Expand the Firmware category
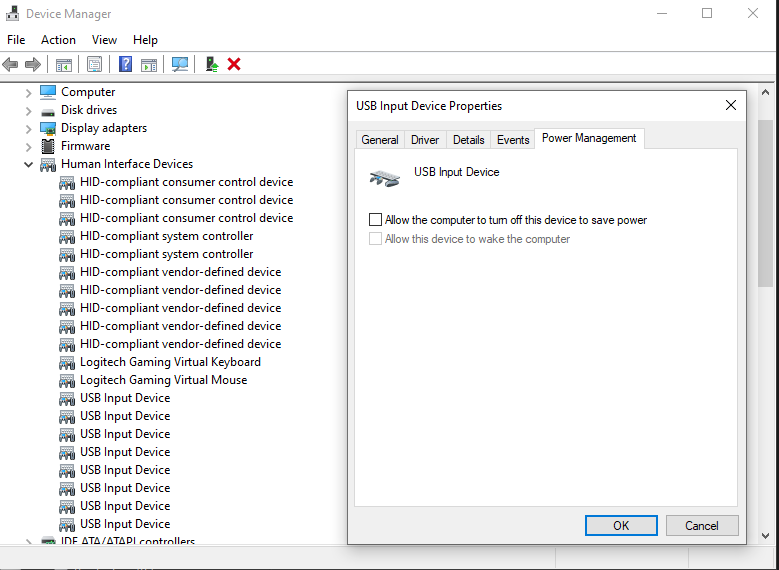The width and height of the screenshot is (779, 570). pyautogui.click(x=29, y=146)
